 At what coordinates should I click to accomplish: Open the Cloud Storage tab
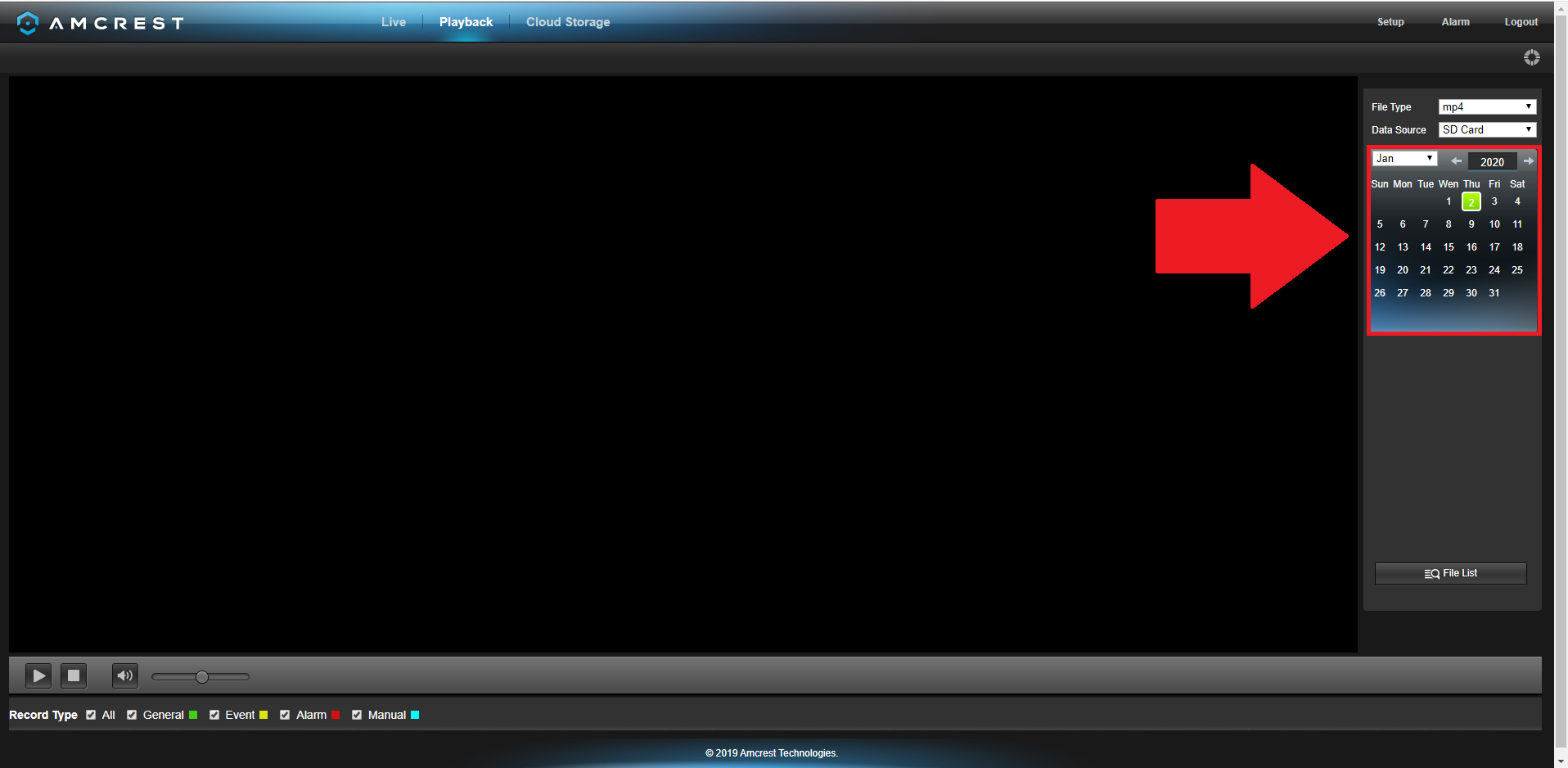click(567, 22)
